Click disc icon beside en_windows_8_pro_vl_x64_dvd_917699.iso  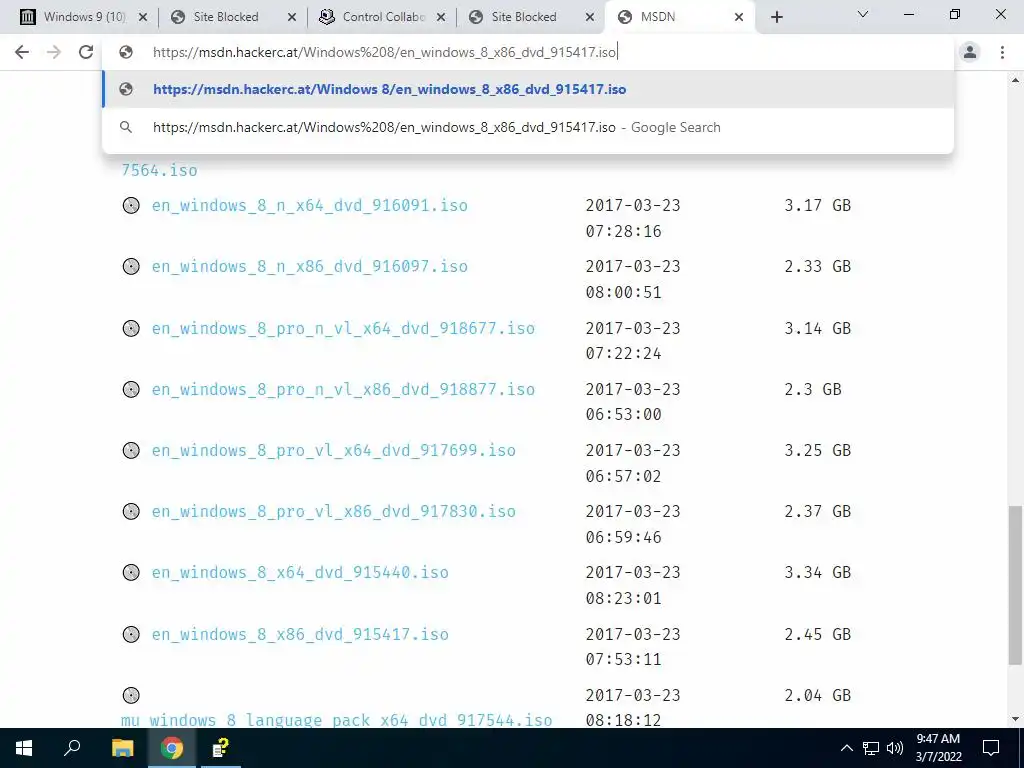131,451
